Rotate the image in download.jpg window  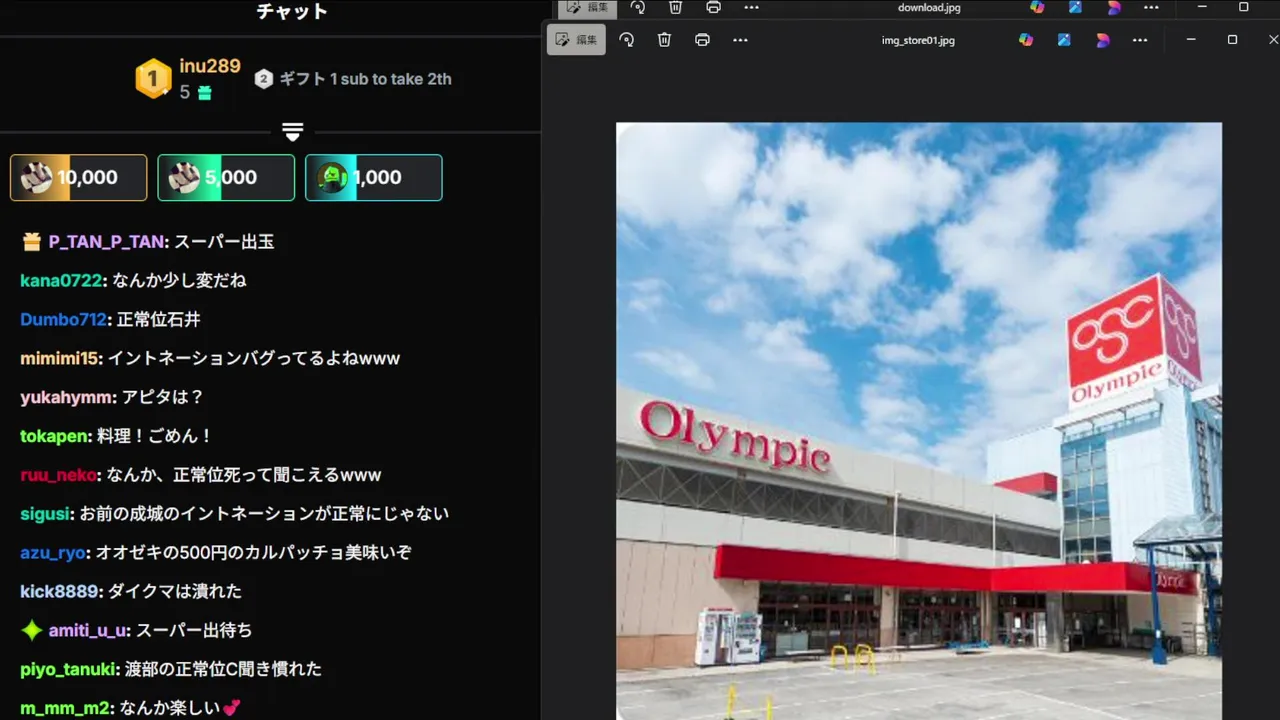point(638,7)
